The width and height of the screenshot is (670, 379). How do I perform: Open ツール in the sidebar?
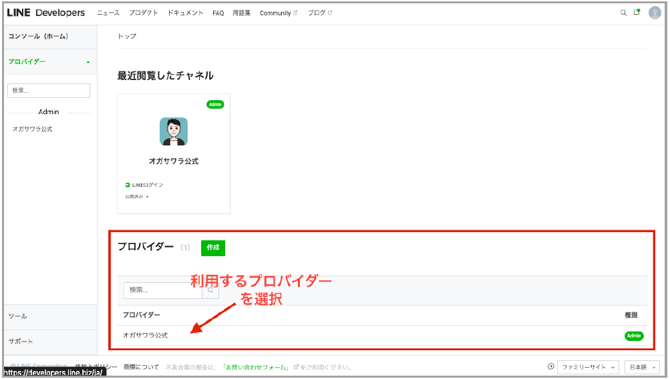[x=18, y=316]
